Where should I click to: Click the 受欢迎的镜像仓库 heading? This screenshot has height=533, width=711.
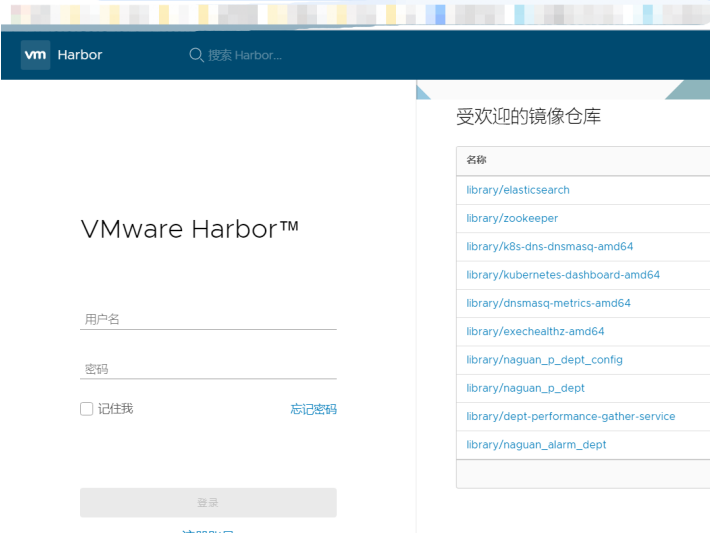click(x=528, y=117)
